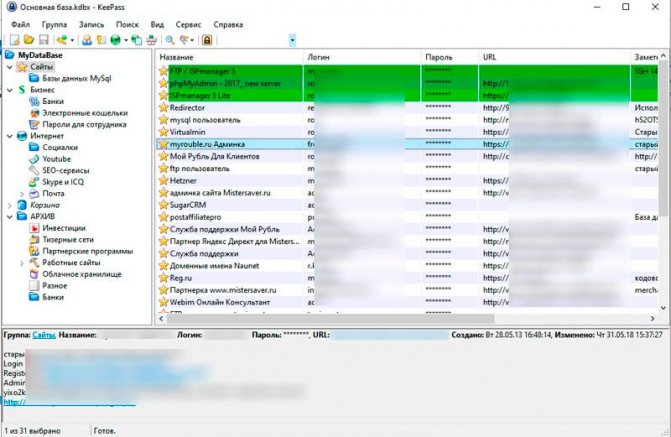
Task: Open the Open URL dropdown arrow
Action: point(126,40)
